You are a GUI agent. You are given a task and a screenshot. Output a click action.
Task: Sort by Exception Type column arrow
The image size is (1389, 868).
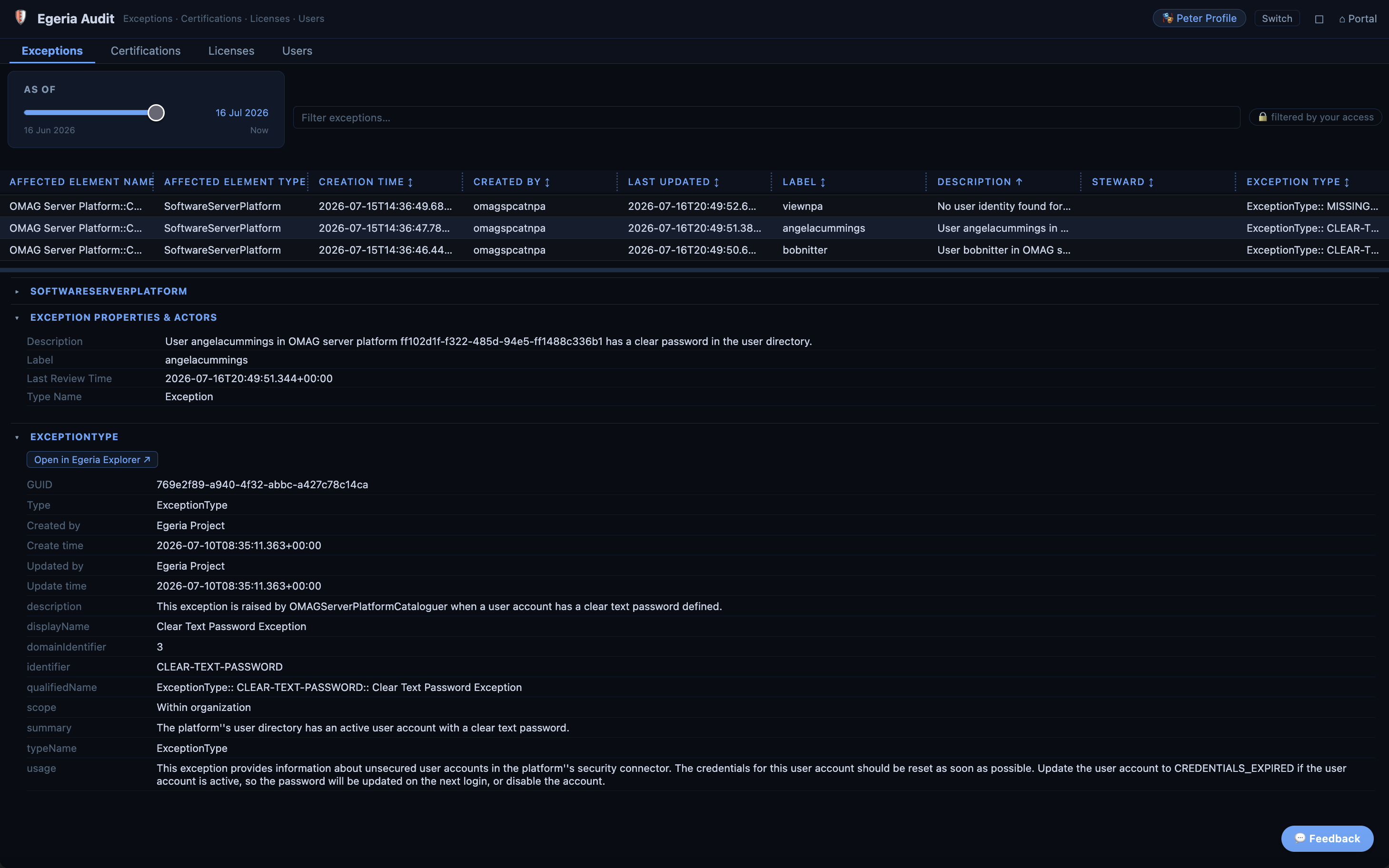tap(1347, 182)
